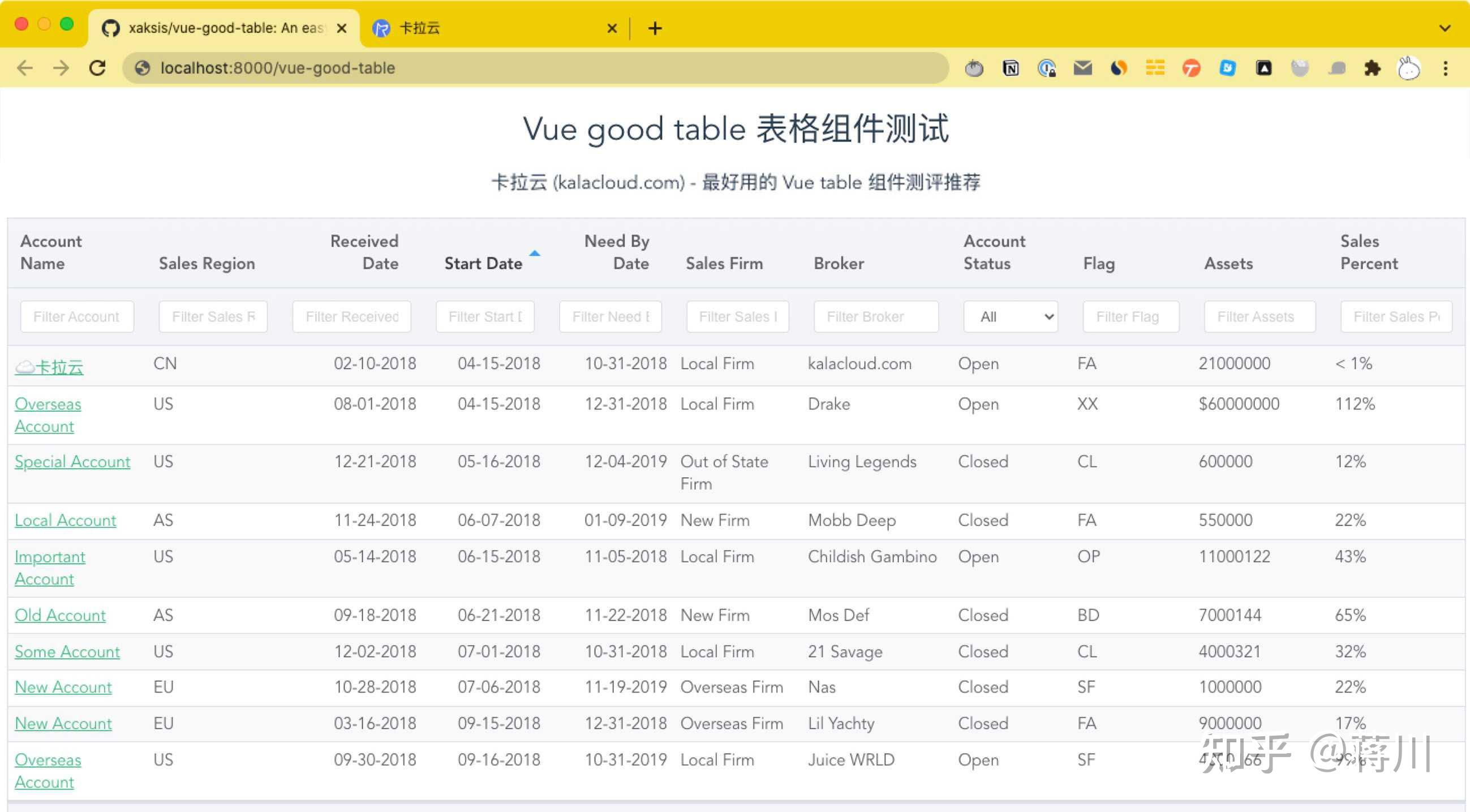Open the Account Status 'All' dropdown
Image resolution: width=1470 pixels, height=812 pixels.
1010,316
